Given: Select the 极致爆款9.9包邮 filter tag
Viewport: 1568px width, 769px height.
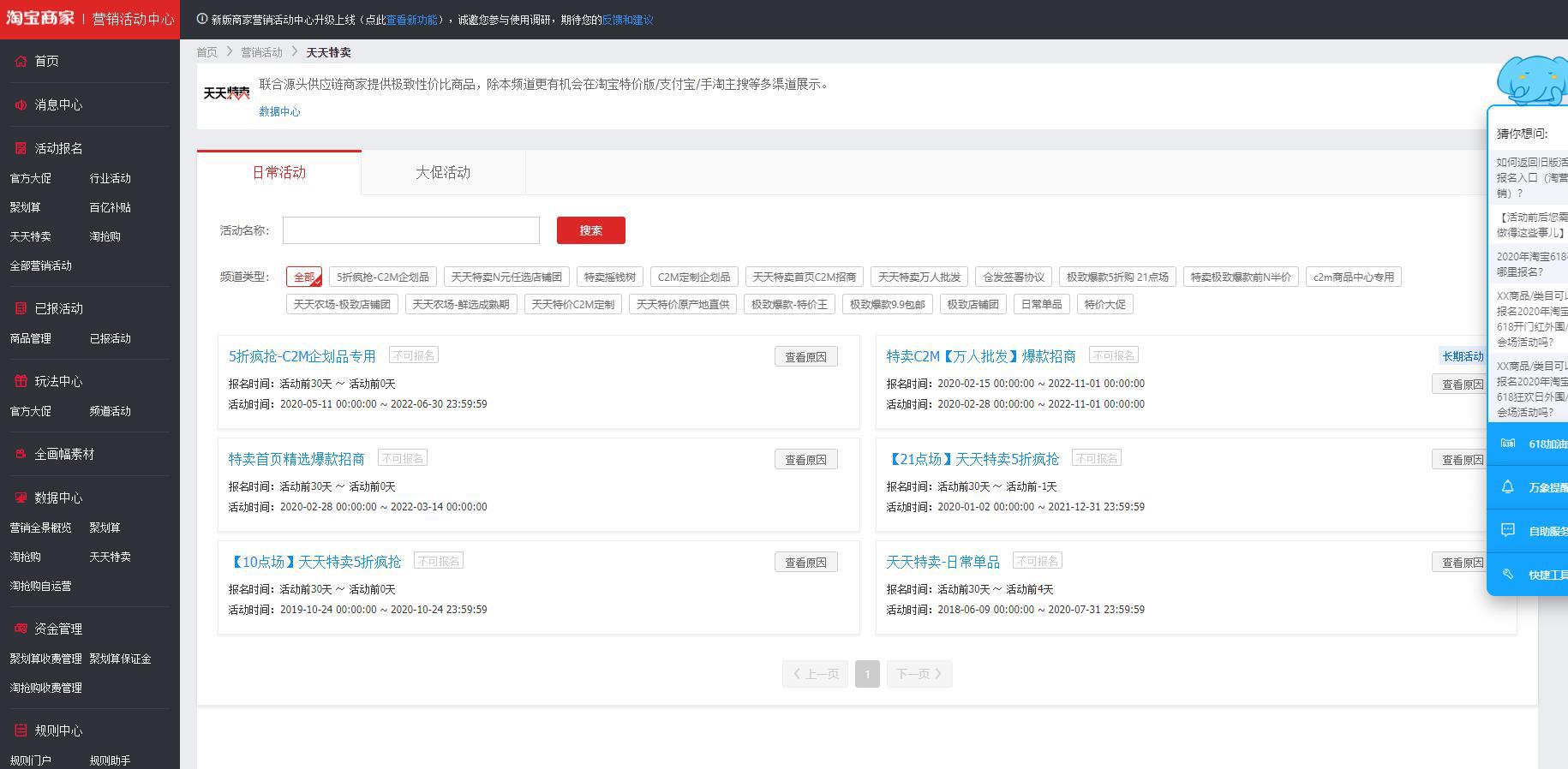Looking at the screenshot, I should pyautogui.click(x=888, y=304).
